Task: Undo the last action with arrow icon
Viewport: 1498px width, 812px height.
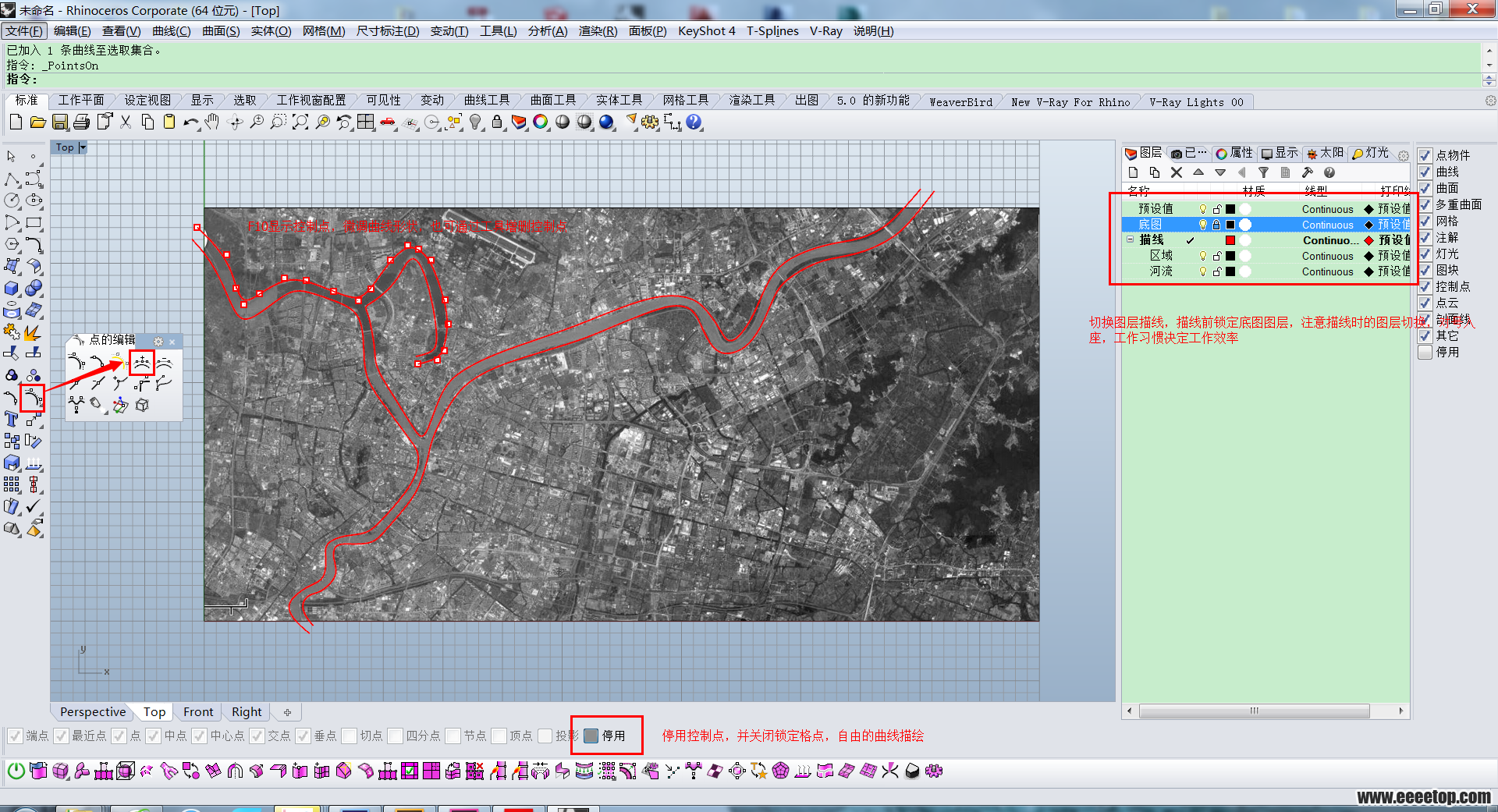Action: pos(191,122)
